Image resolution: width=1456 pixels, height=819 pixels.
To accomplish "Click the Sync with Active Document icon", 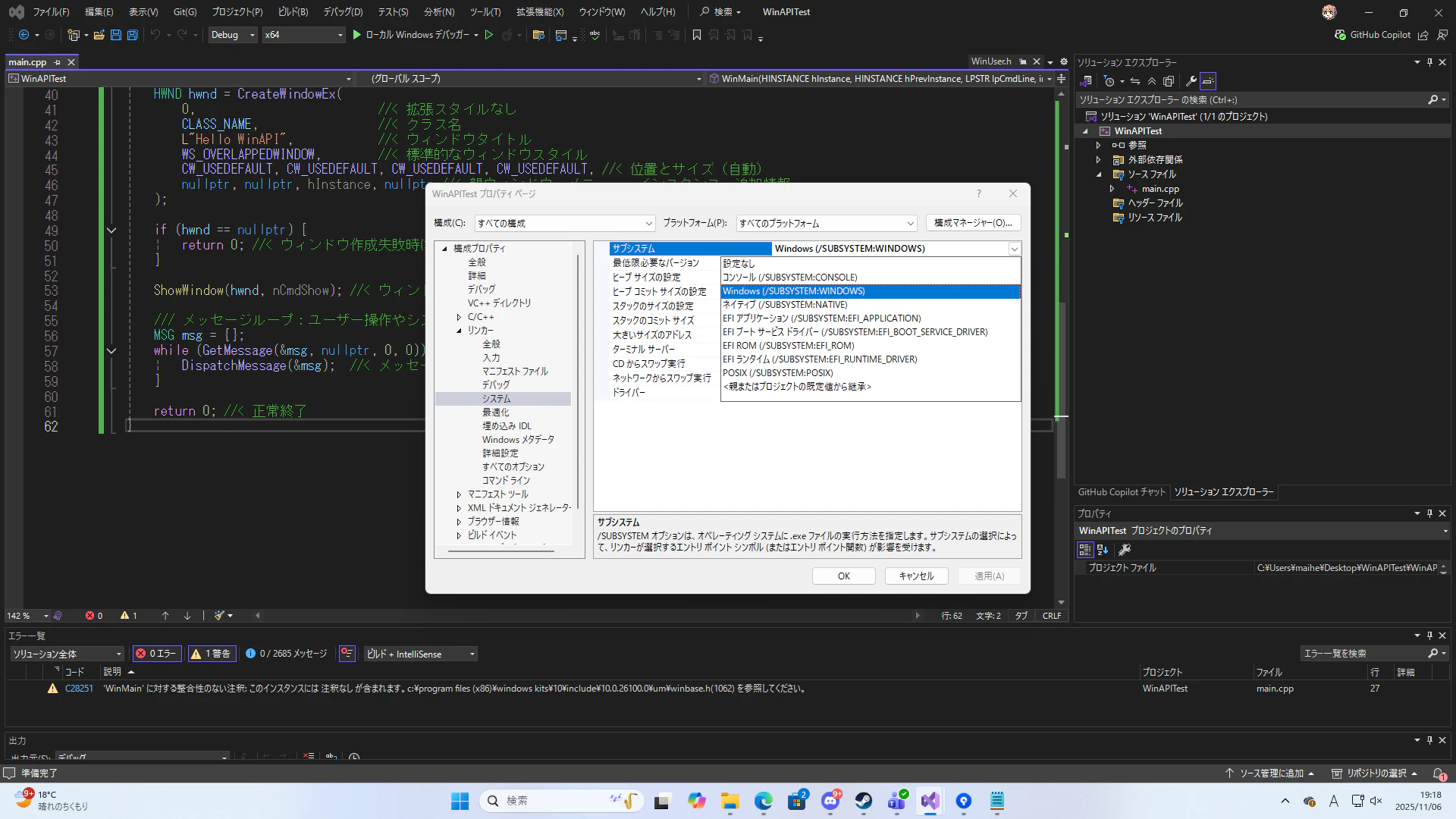I will pyautogui.click(x=1135, y=81).
